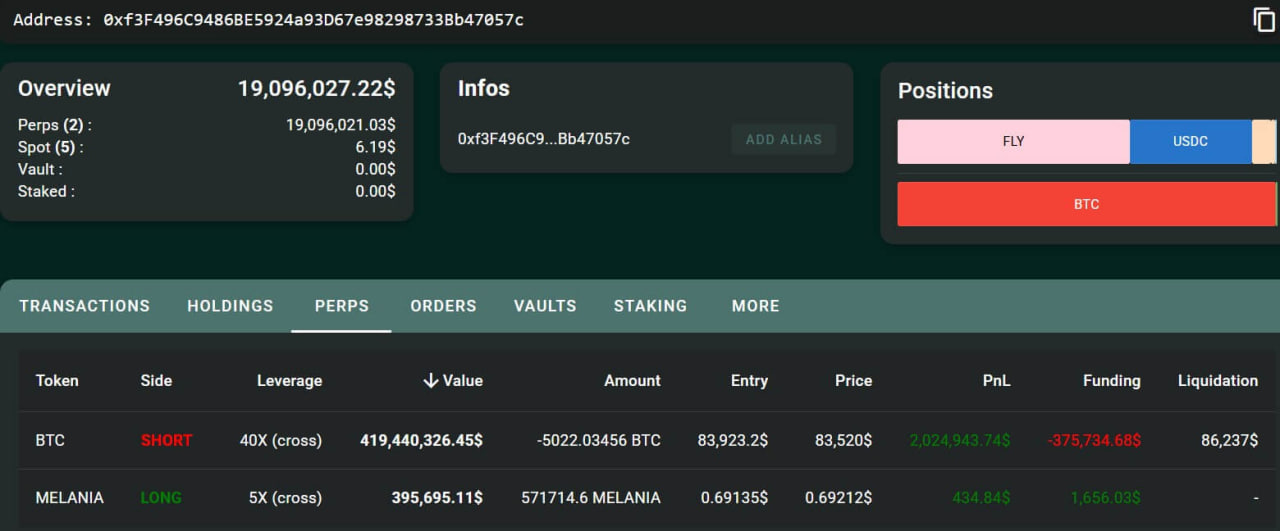Image resolution: width=1280 pixels, height=531 pixels.
Task: Click the Leverage column header
Action: 289,381
